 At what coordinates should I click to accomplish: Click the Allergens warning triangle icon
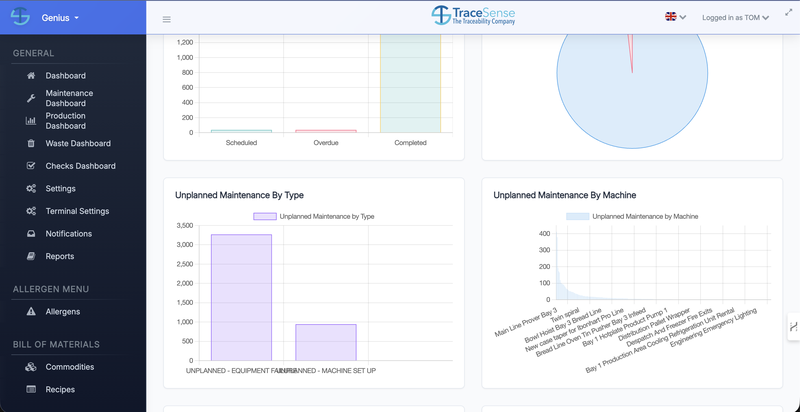(31, 312)
